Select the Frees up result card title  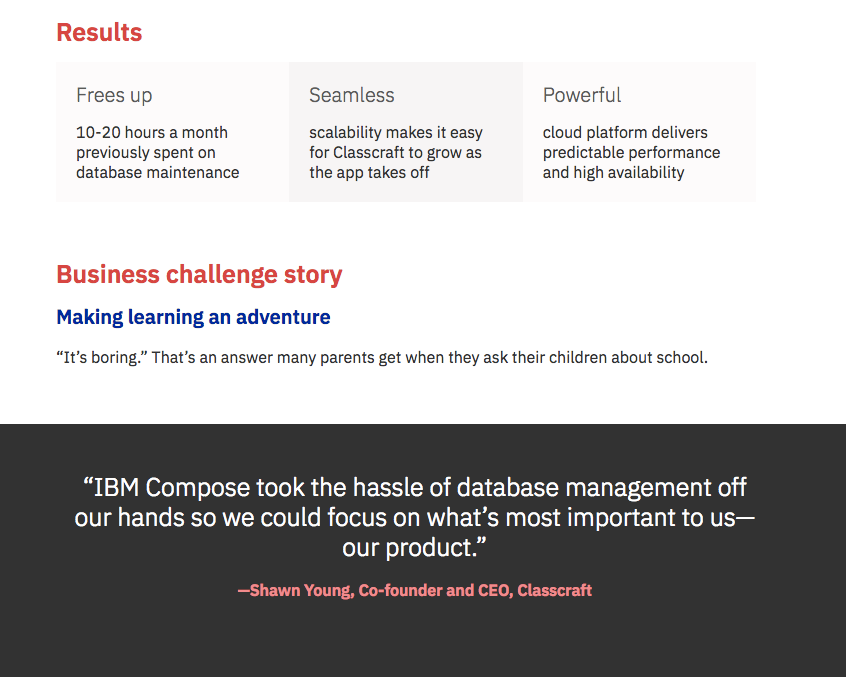click(114, 95)
